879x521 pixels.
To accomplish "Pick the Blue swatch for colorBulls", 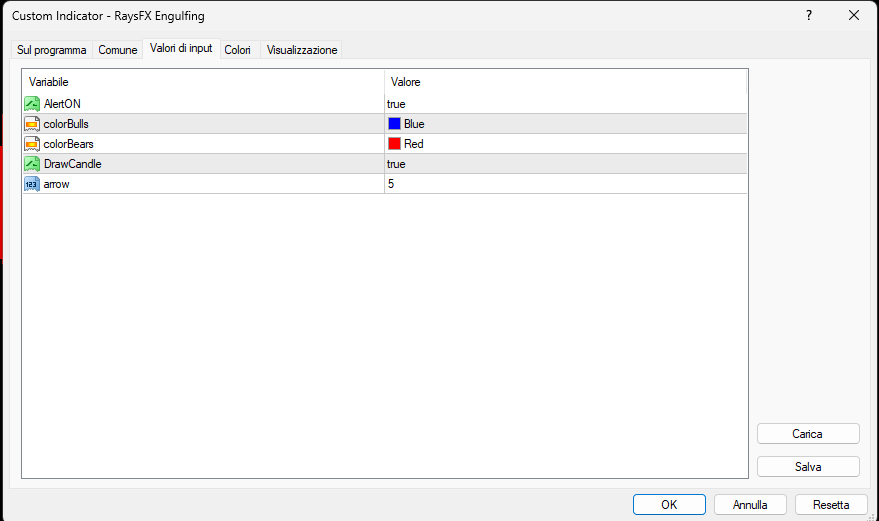I will (395, 123).
